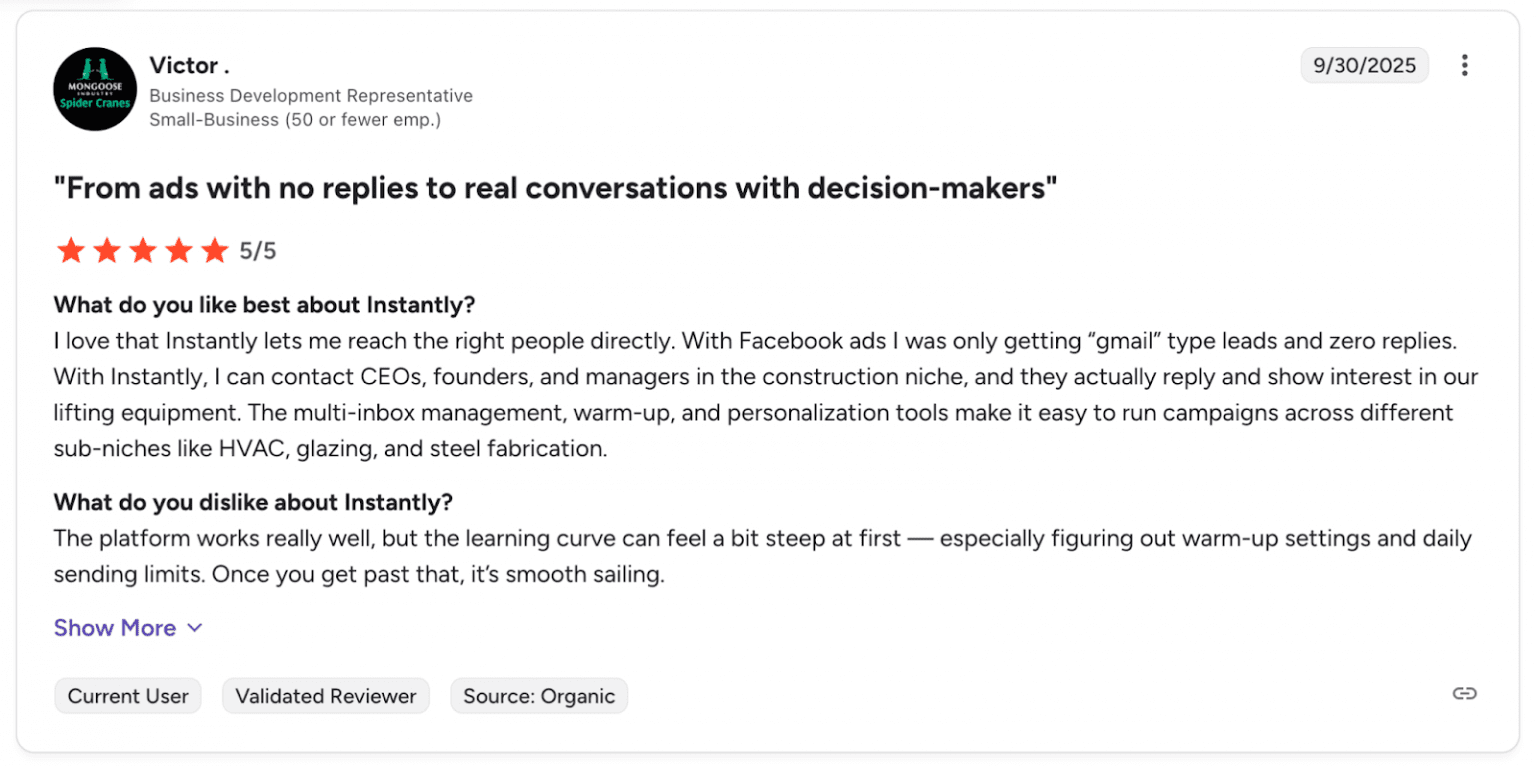This screenshot has width=1536, height=766.
Task: Click the second red rating star
Action: click(106, 250)
